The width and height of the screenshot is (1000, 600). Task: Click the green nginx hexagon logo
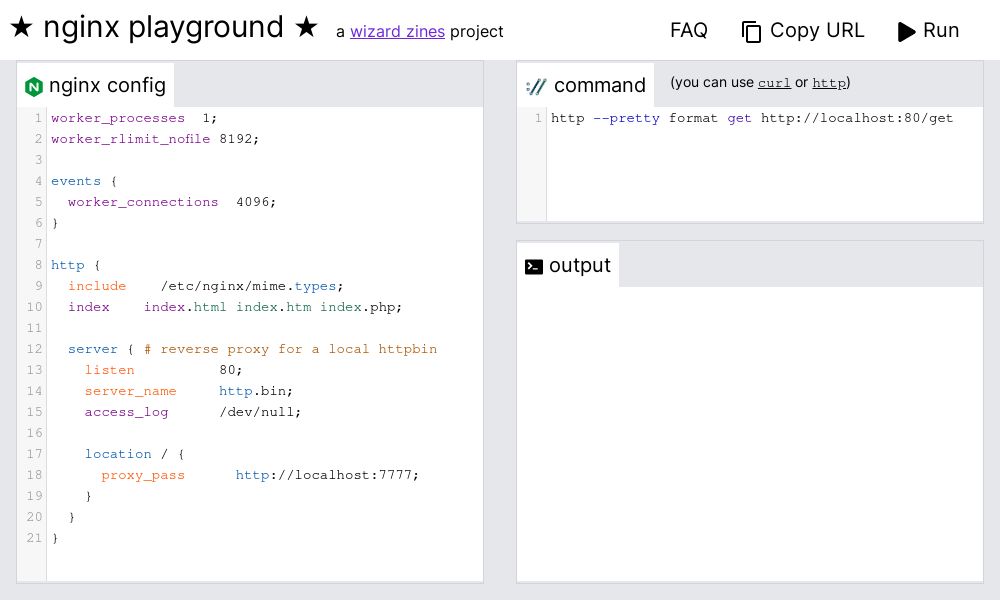(34, 86)
